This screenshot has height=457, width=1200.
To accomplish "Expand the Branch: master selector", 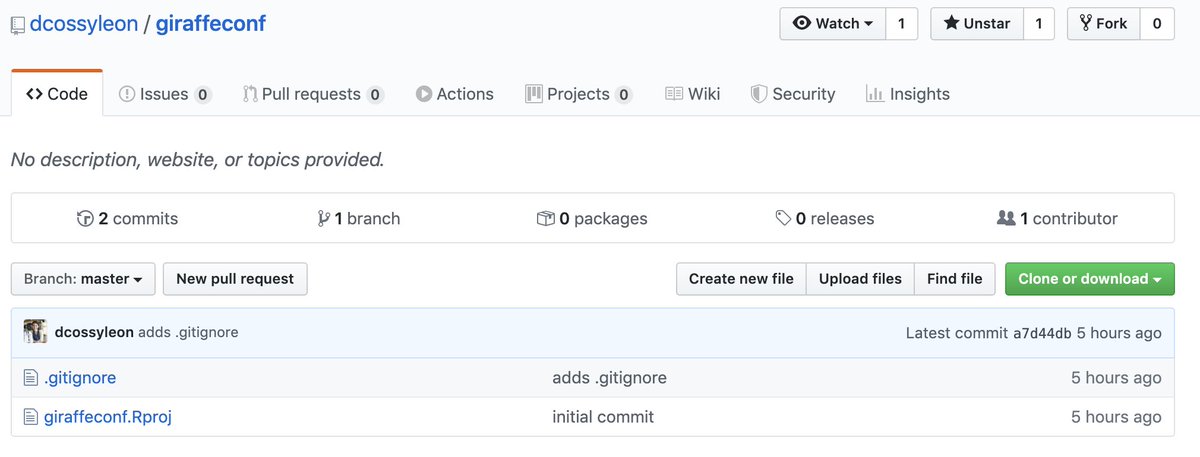I will (83, 279).
